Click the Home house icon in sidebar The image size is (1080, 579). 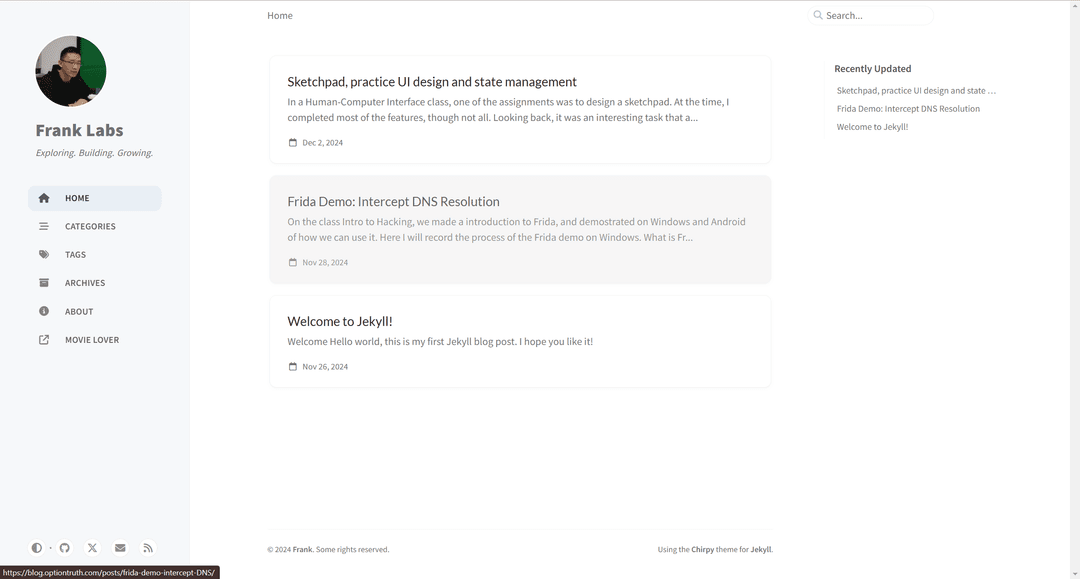pos(44,198)
